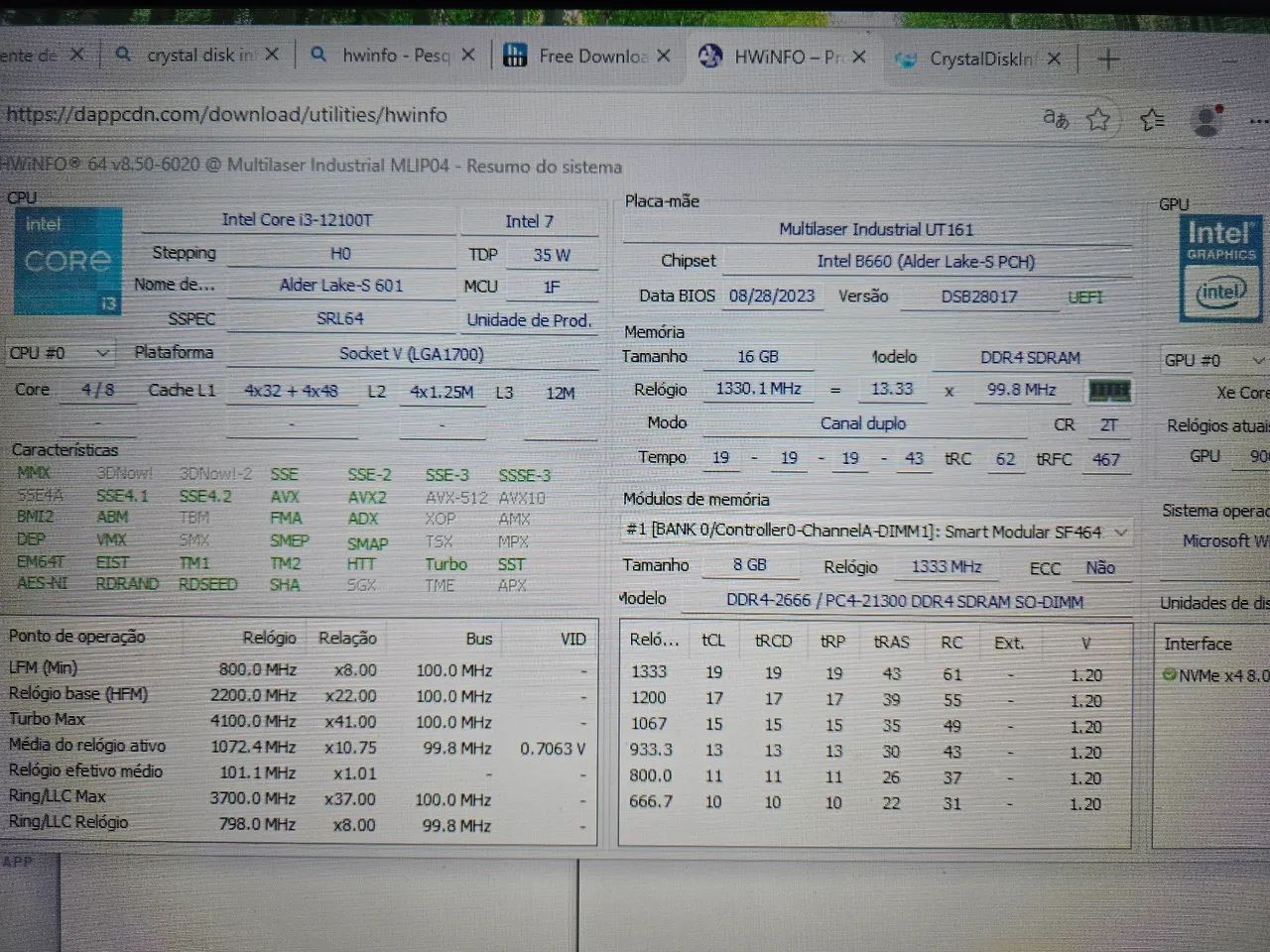Select the Turbo Max operating point row

(298, 721)
